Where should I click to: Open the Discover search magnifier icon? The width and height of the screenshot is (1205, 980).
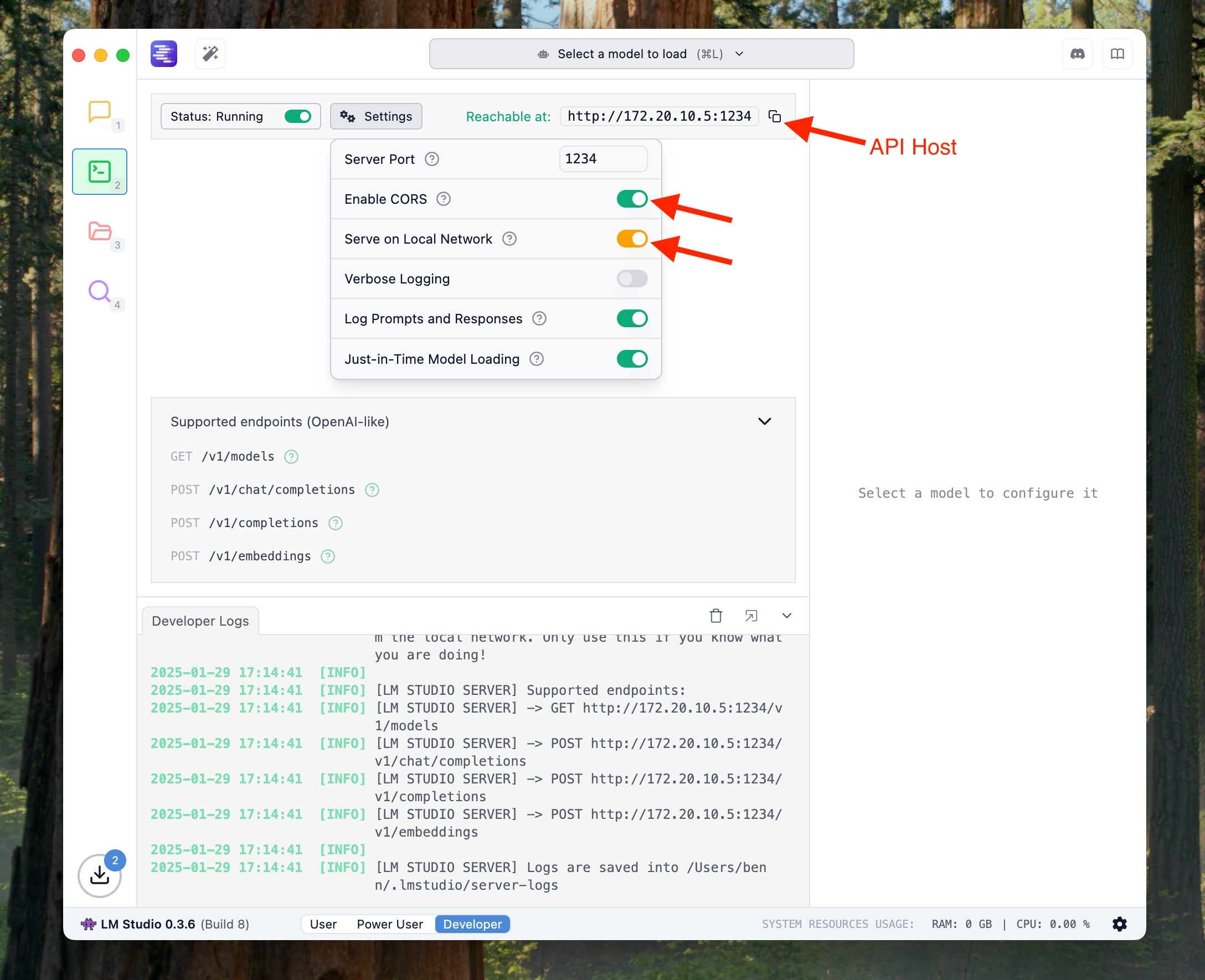tap(99, 291)
